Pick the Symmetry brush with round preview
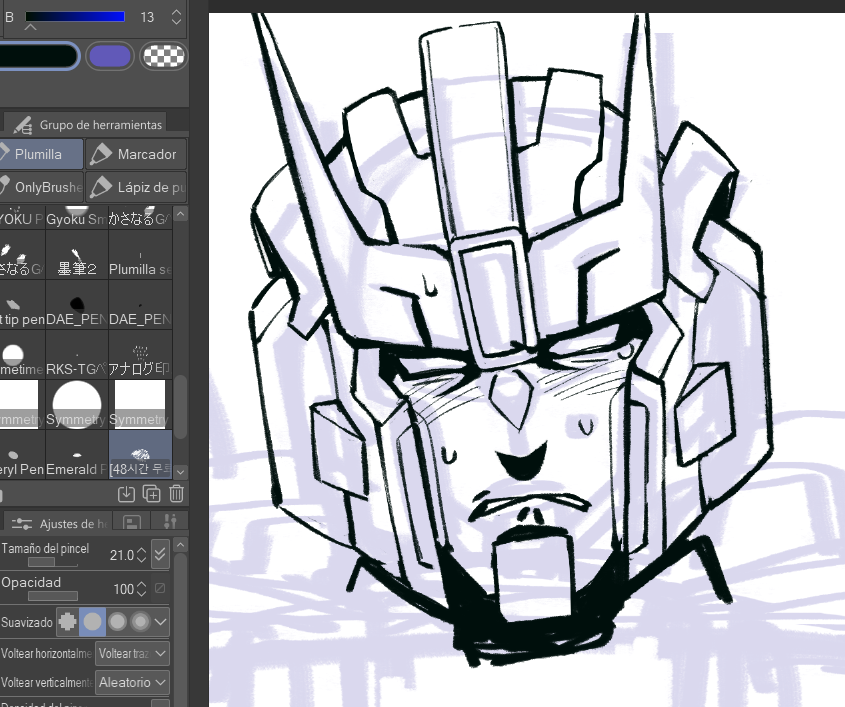The width and height of the screenshot is (845, 707). point(77,405)
